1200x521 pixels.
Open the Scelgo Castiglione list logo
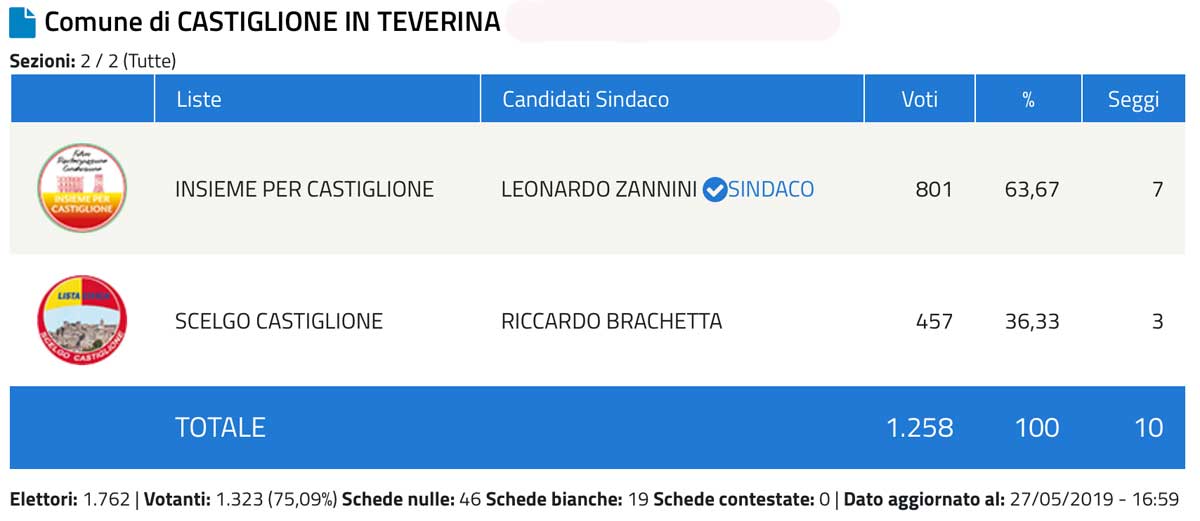click(x=82, y=321)
